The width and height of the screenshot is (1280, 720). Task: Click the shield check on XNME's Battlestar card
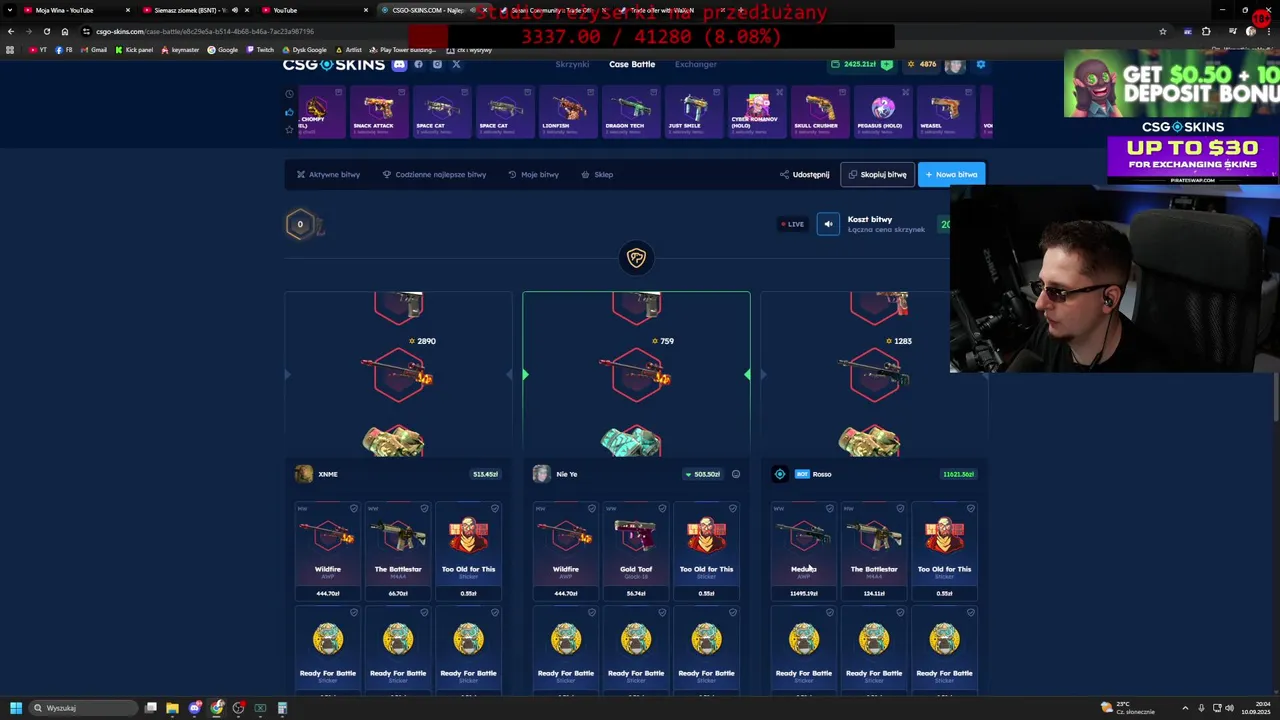click(424, 509)
